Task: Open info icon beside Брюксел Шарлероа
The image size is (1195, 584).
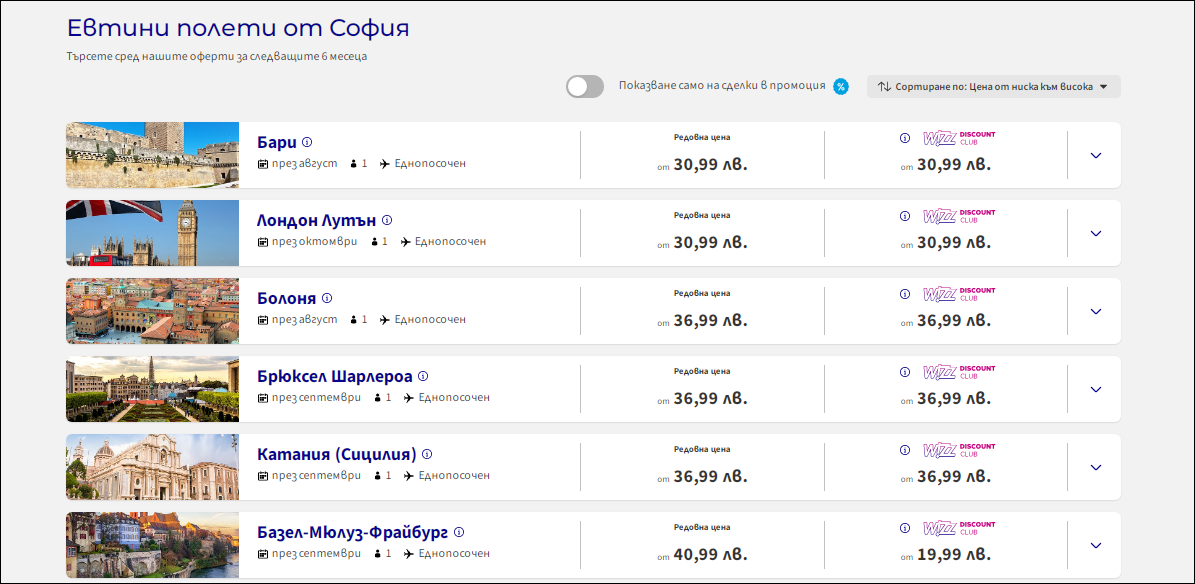Action: point(423,376)
